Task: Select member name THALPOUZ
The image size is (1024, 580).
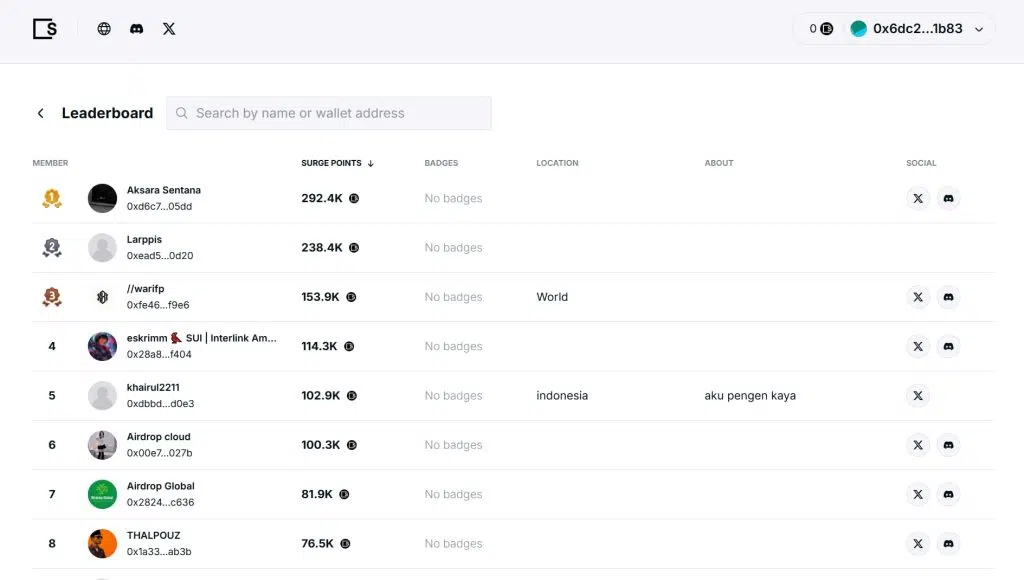Action: (153, 536)
